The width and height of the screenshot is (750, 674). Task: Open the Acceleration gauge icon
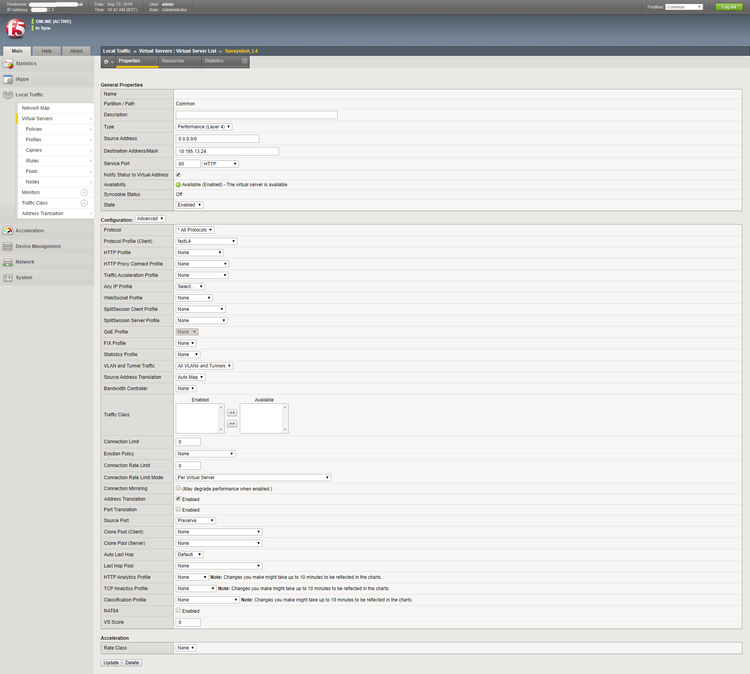pyautogui.click(x=8, y=231)
